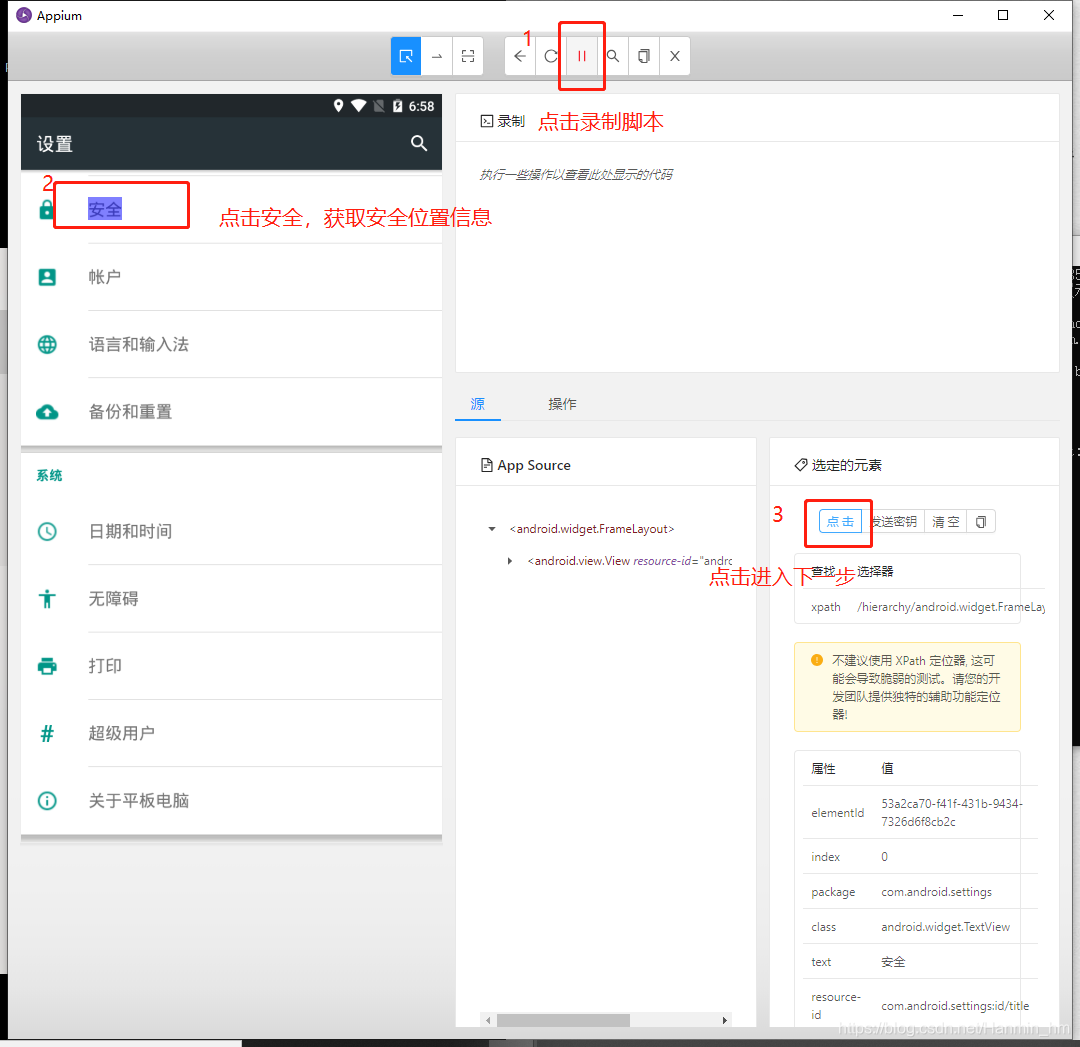The width and height of the screenshot is (1080, 1047).
Task: Select 关于平板电脑 in device screenshot
Action: (x=138, y=800)
